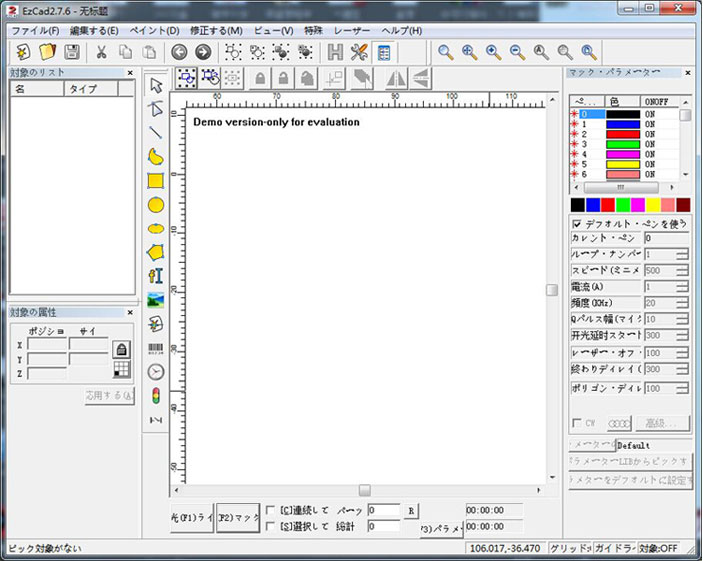Click the Q pulse width spinner
The height and width of the screenshot is (561, 703).
pyautogui.click(x=682, y=319)
